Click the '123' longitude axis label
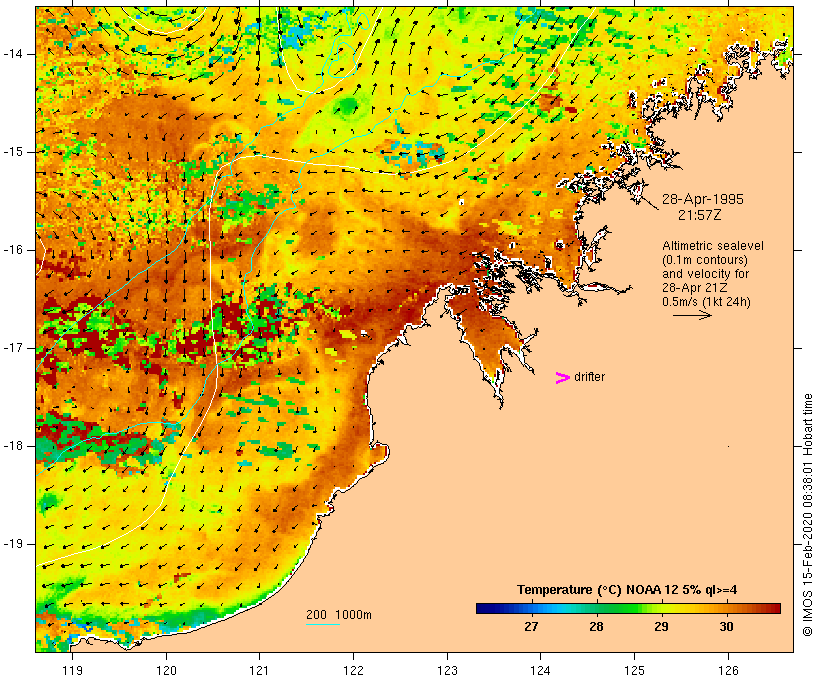The image size is (820, 680). 447,671
